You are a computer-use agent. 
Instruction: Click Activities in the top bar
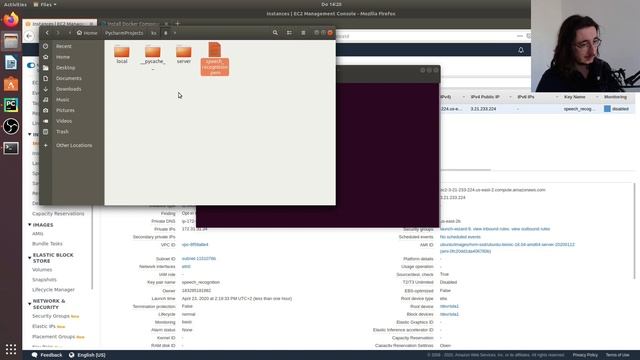coord(15,4)
